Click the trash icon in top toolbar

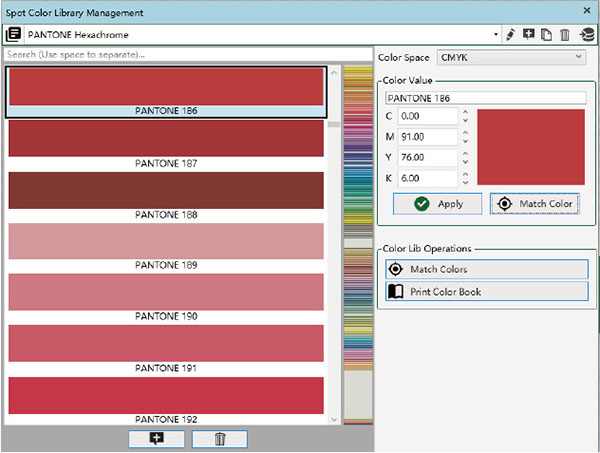point(564,34)
